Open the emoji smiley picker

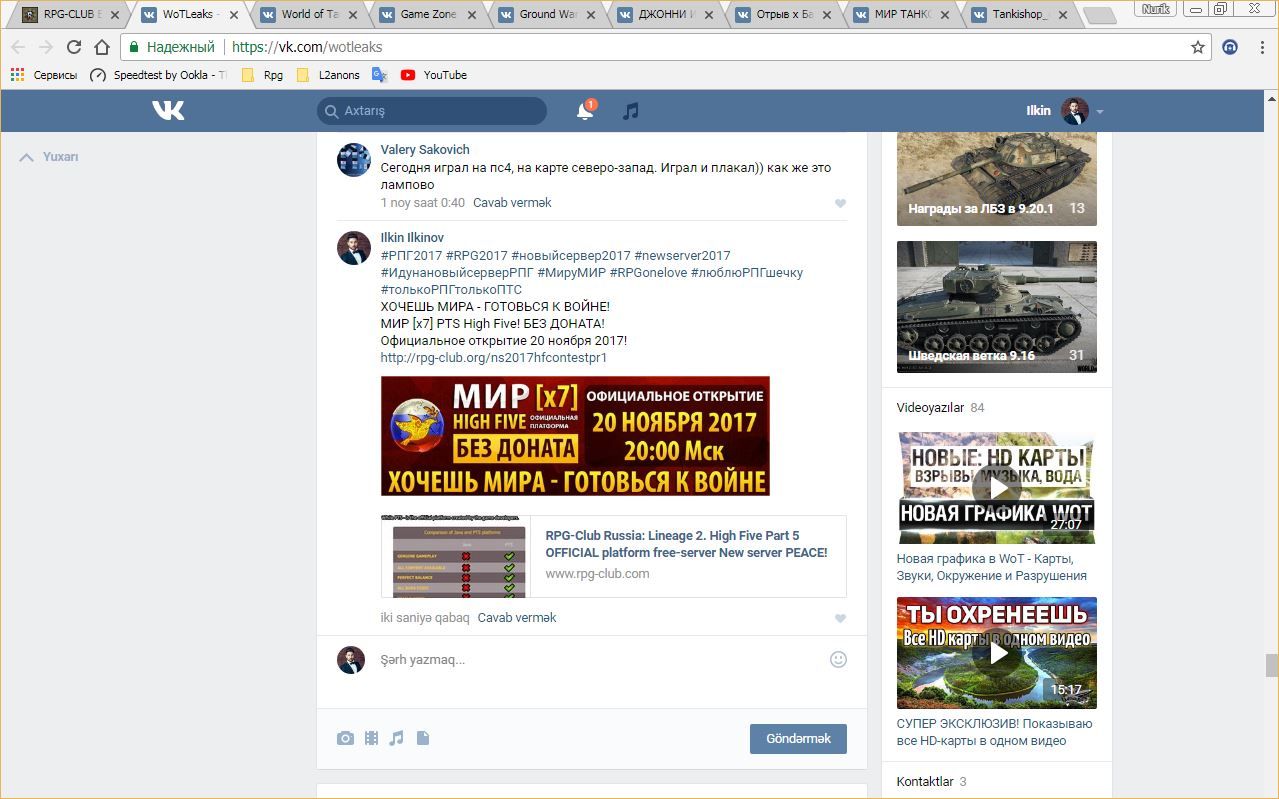point(839,659)
